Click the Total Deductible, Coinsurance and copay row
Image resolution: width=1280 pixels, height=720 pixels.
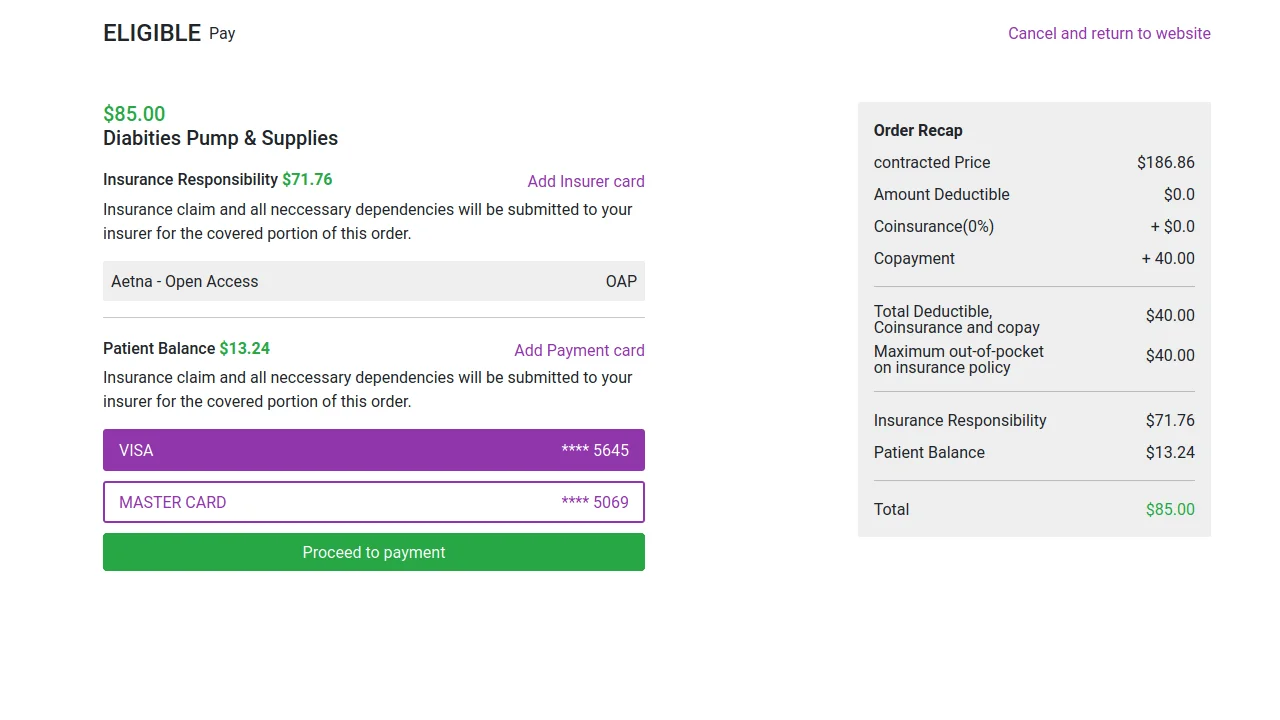click(x=956, y=319)
